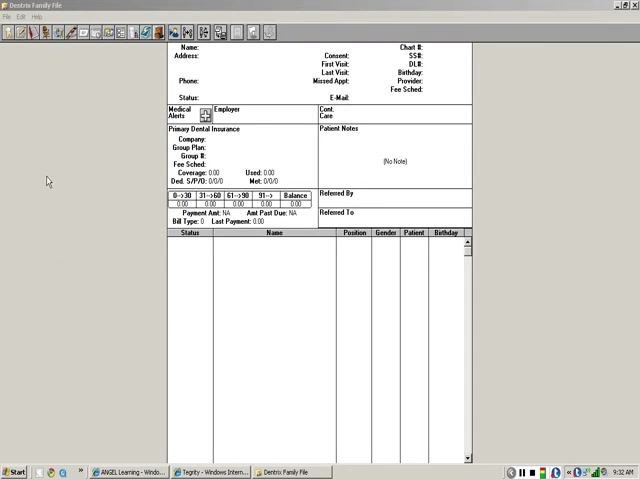Click the Primary Dental Insurance heading
Viewport: 640px width, 480px height.
(204, 129)
